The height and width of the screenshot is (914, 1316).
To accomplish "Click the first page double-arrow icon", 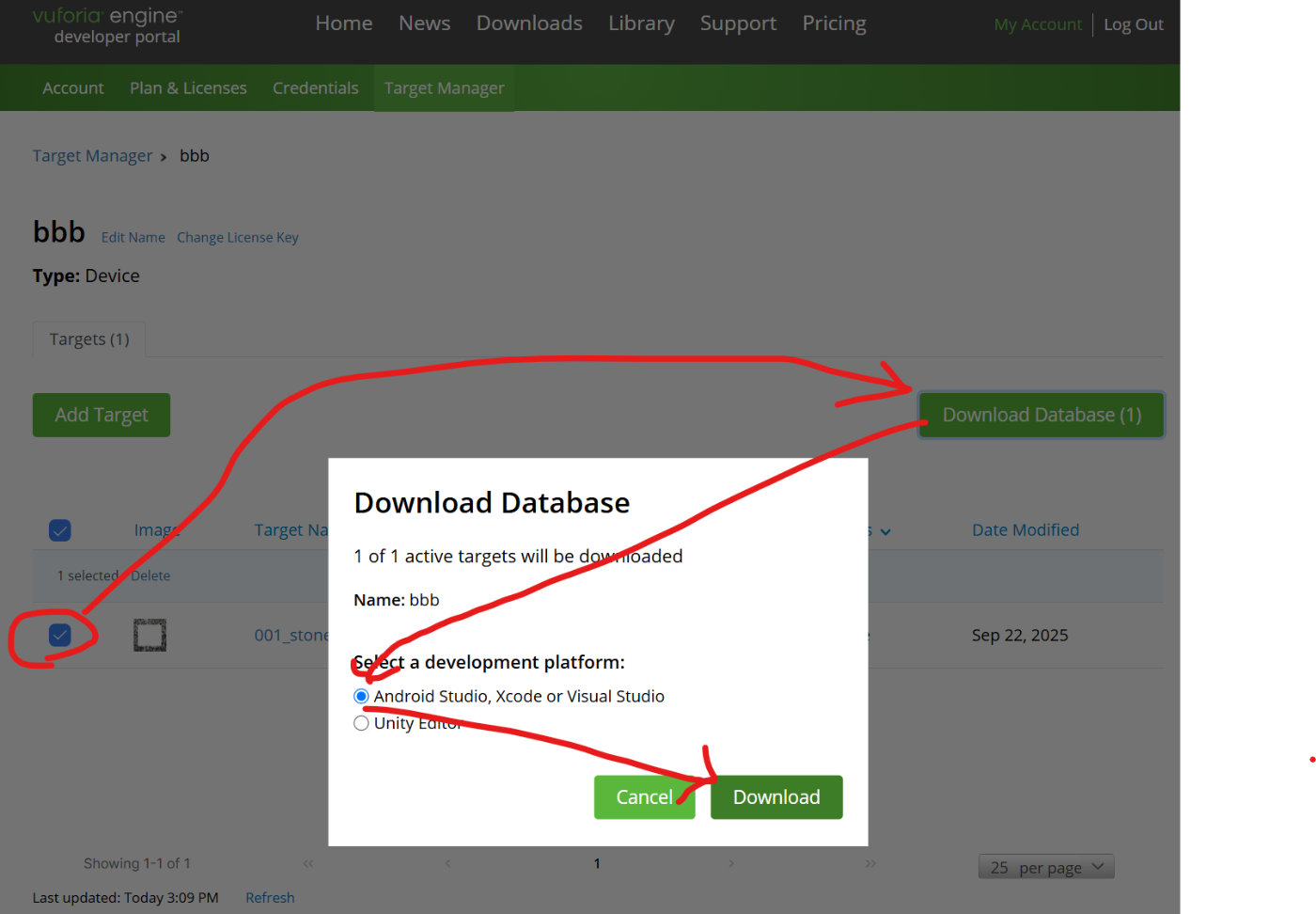I will 308,863.
